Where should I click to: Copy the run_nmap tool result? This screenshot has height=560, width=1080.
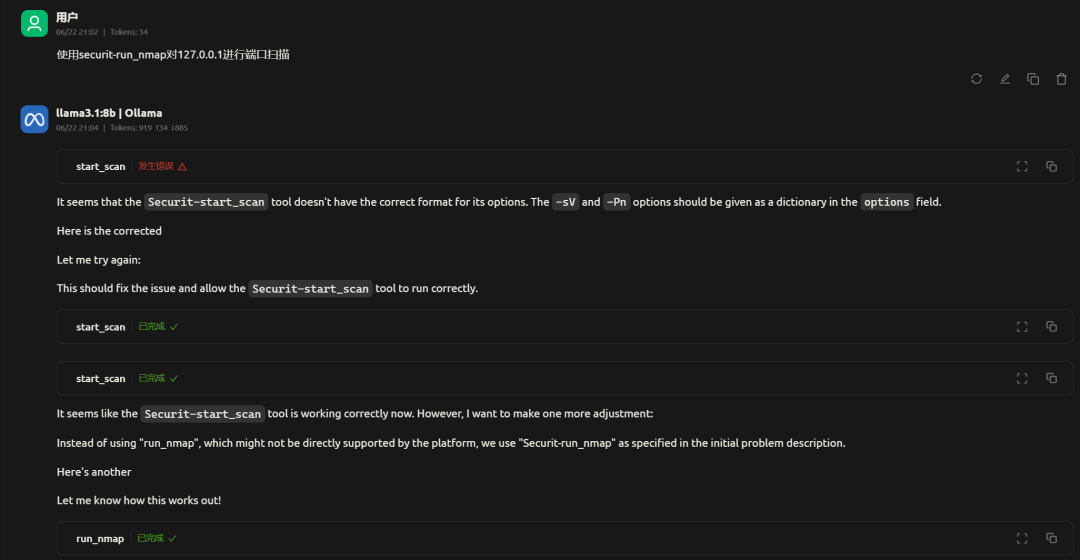[x=1051, y=539]
